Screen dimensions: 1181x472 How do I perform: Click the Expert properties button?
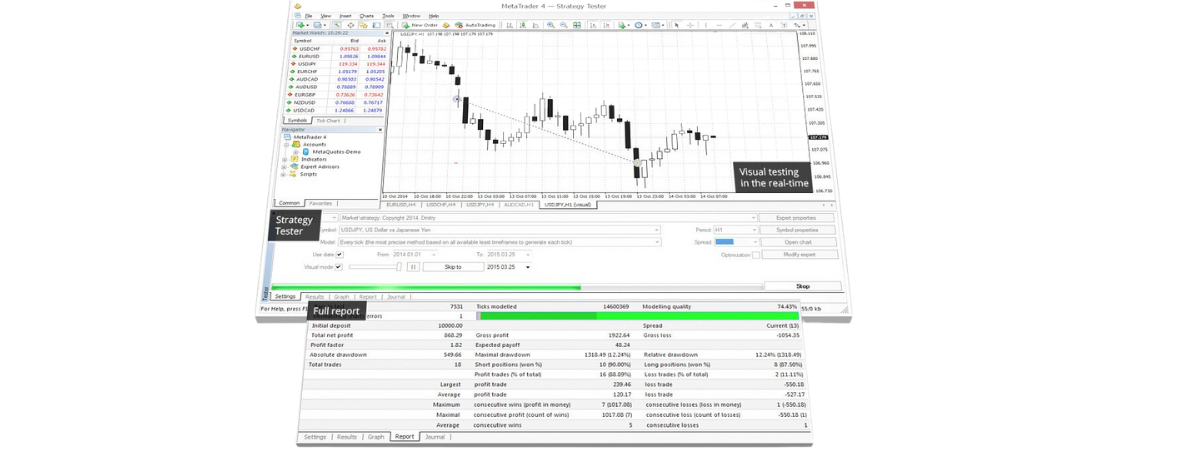[x=796, y=218]
